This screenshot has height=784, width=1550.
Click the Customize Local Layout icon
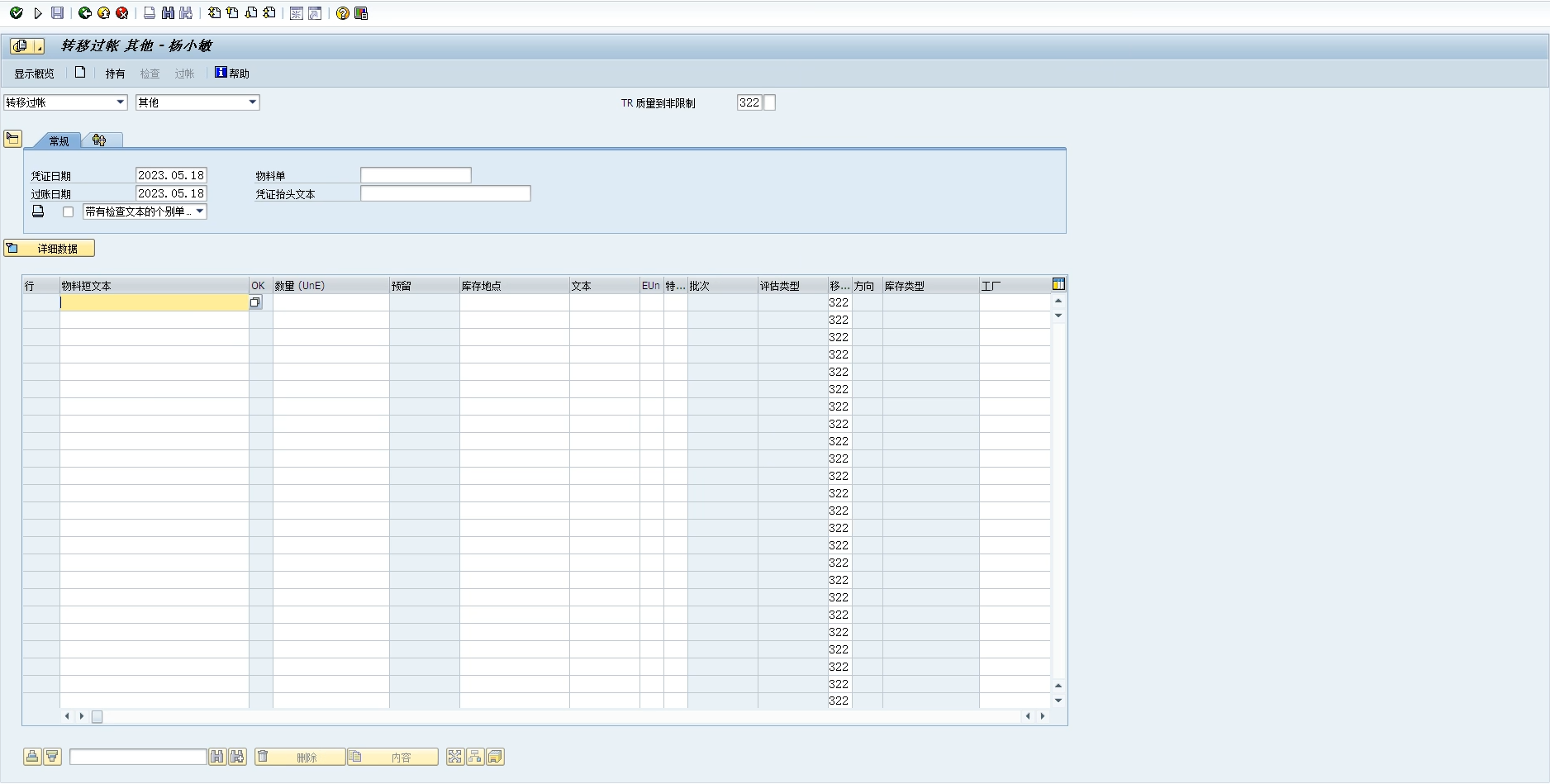361,13
